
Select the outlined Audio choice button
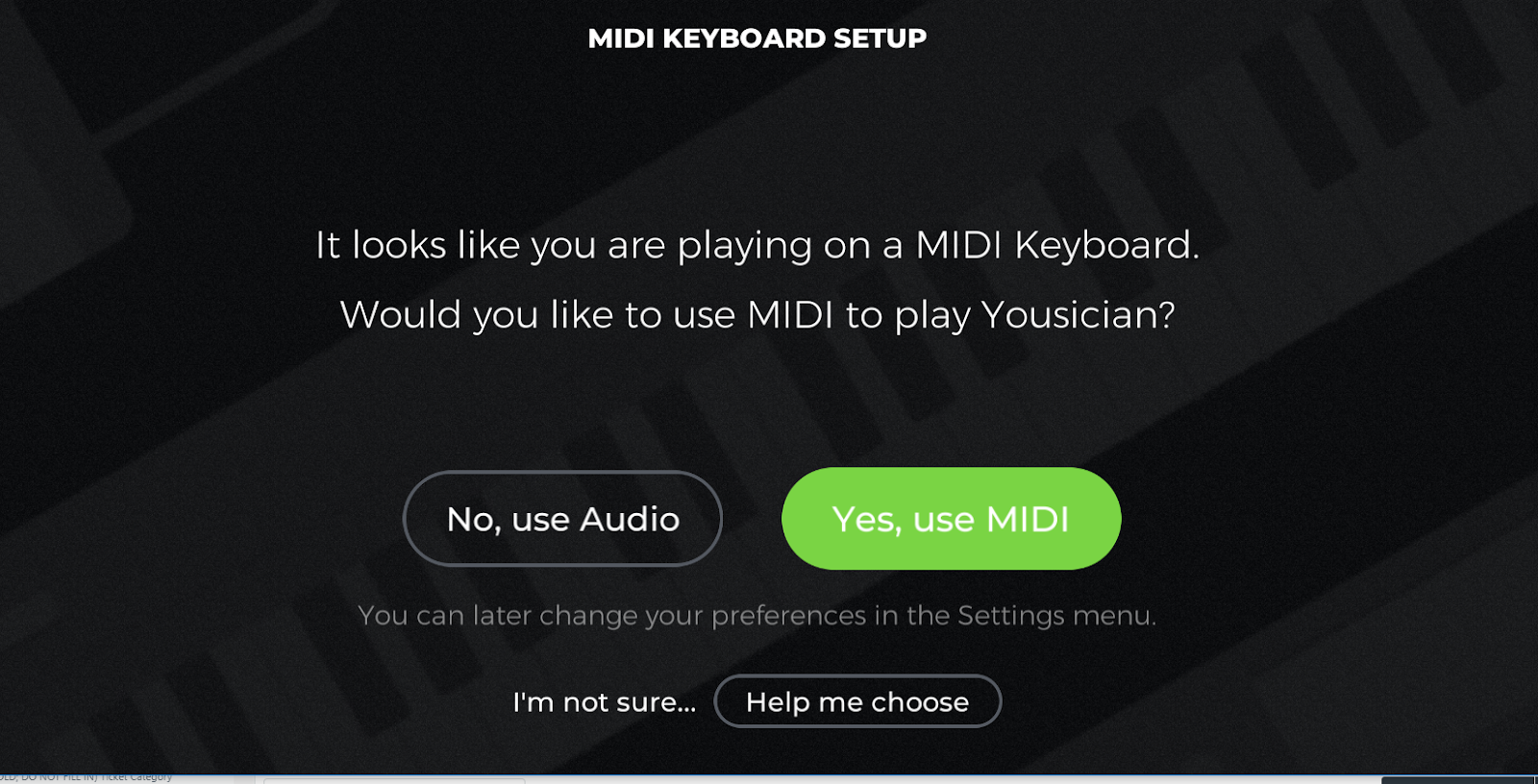point(562,519)
